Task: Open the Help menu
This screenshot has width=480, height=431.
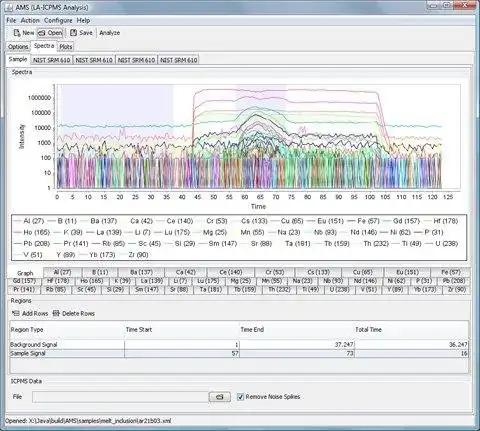Action: pos(83,20)
